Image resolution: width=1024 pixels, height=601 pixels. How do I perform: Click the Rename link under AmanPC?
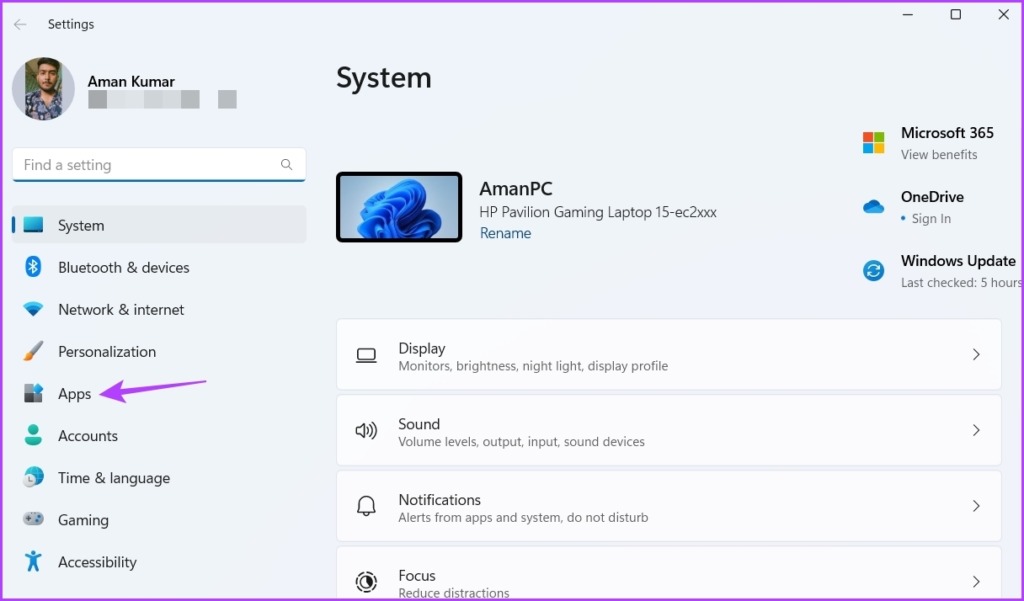505,233
